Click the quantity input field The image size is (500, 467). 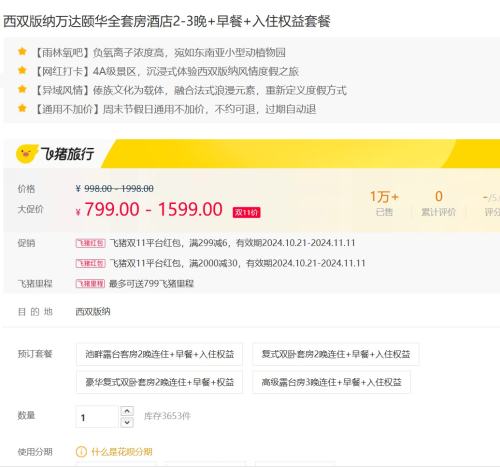(97, 417)
